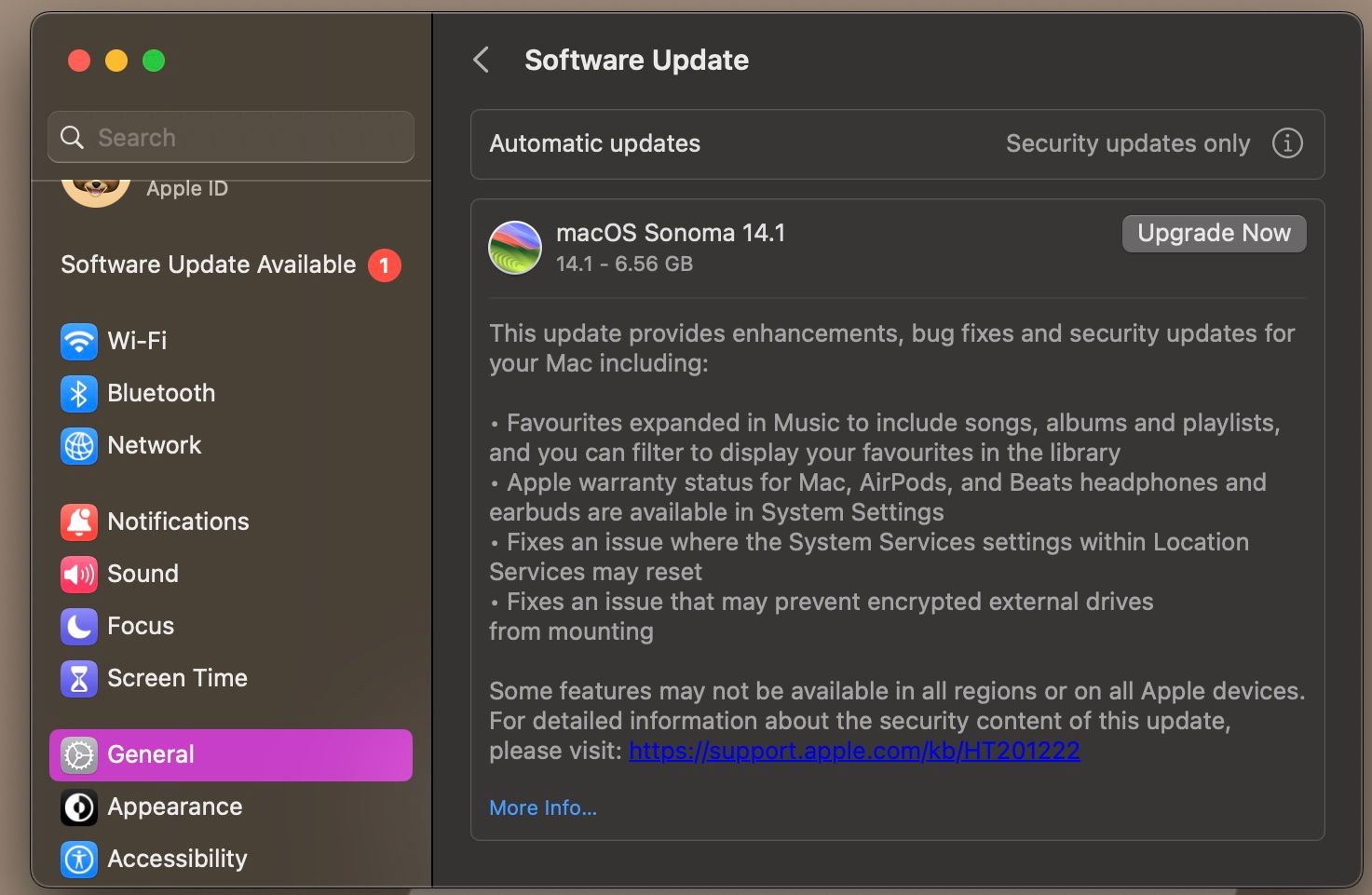Select the Screen Time hourglass icon

click(x=79, y=678)
